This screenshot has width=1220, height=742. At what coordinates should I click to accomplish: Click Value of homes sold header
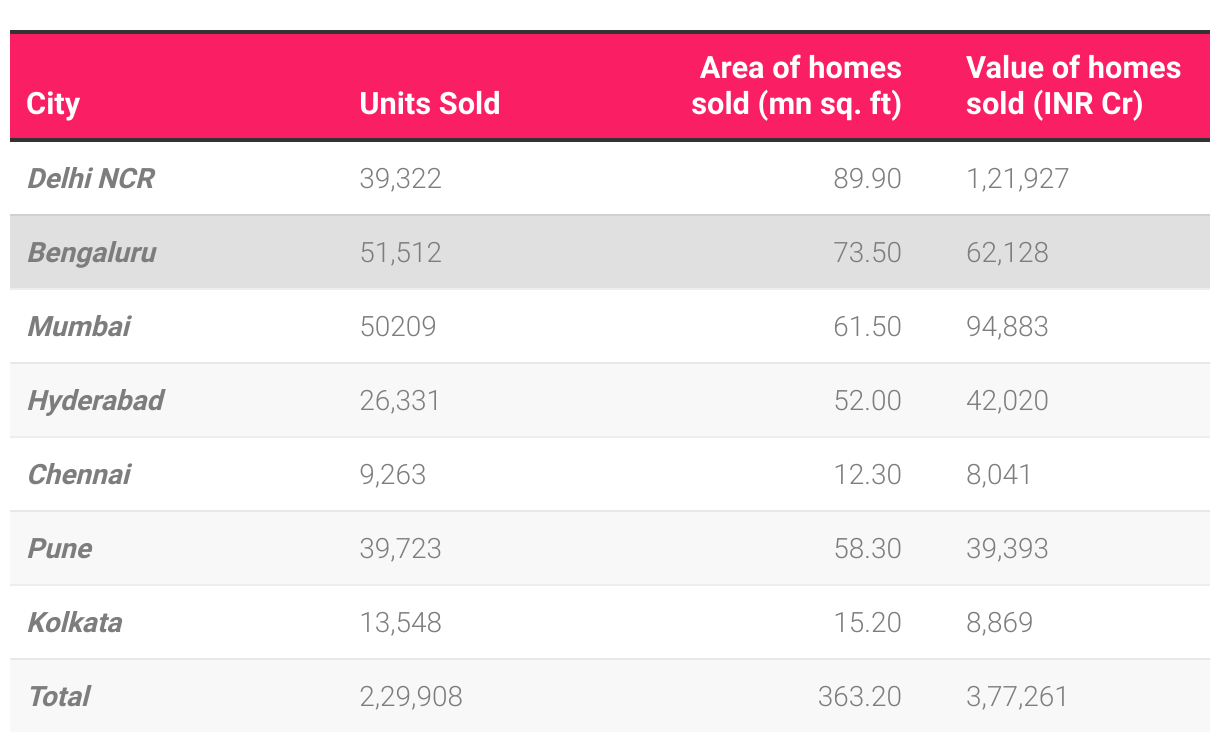point(1073,86)
